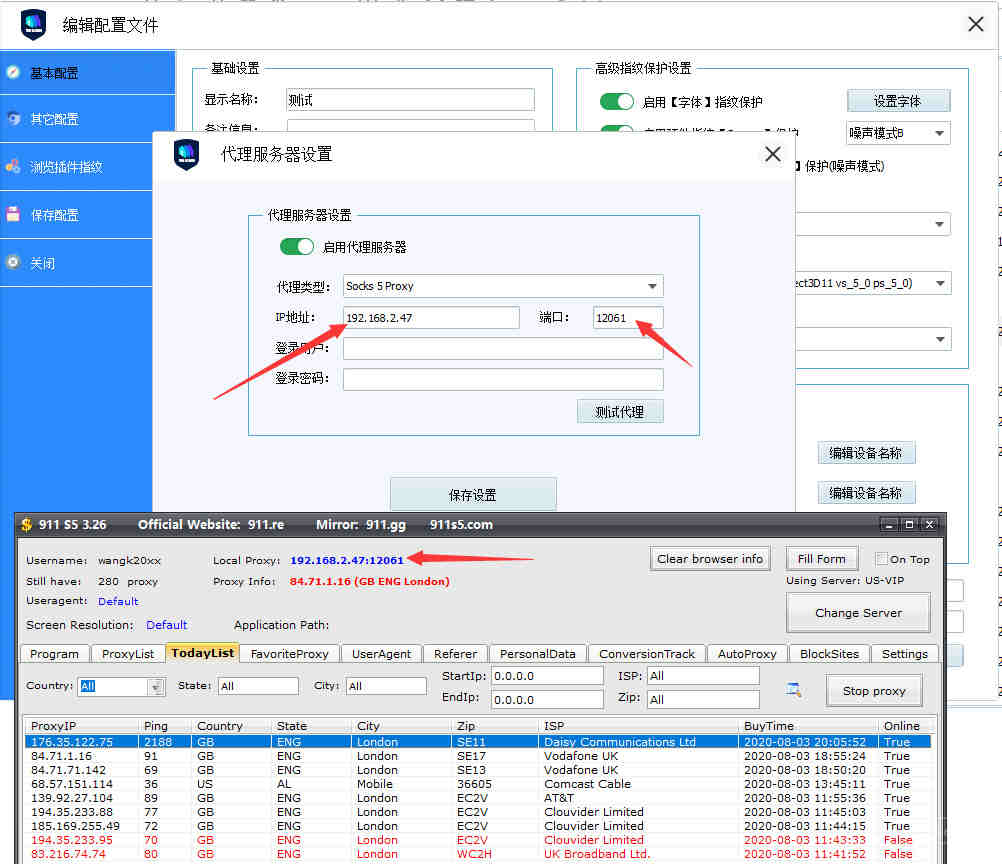Sort by the Ping column header
This screenshot has width=1002, height=864.
165,726
